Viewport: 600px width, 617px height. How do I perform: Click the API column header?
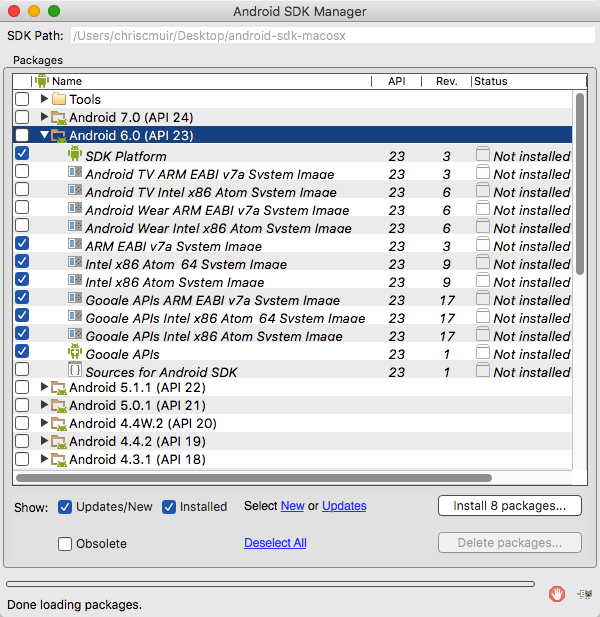click(397, 81)
